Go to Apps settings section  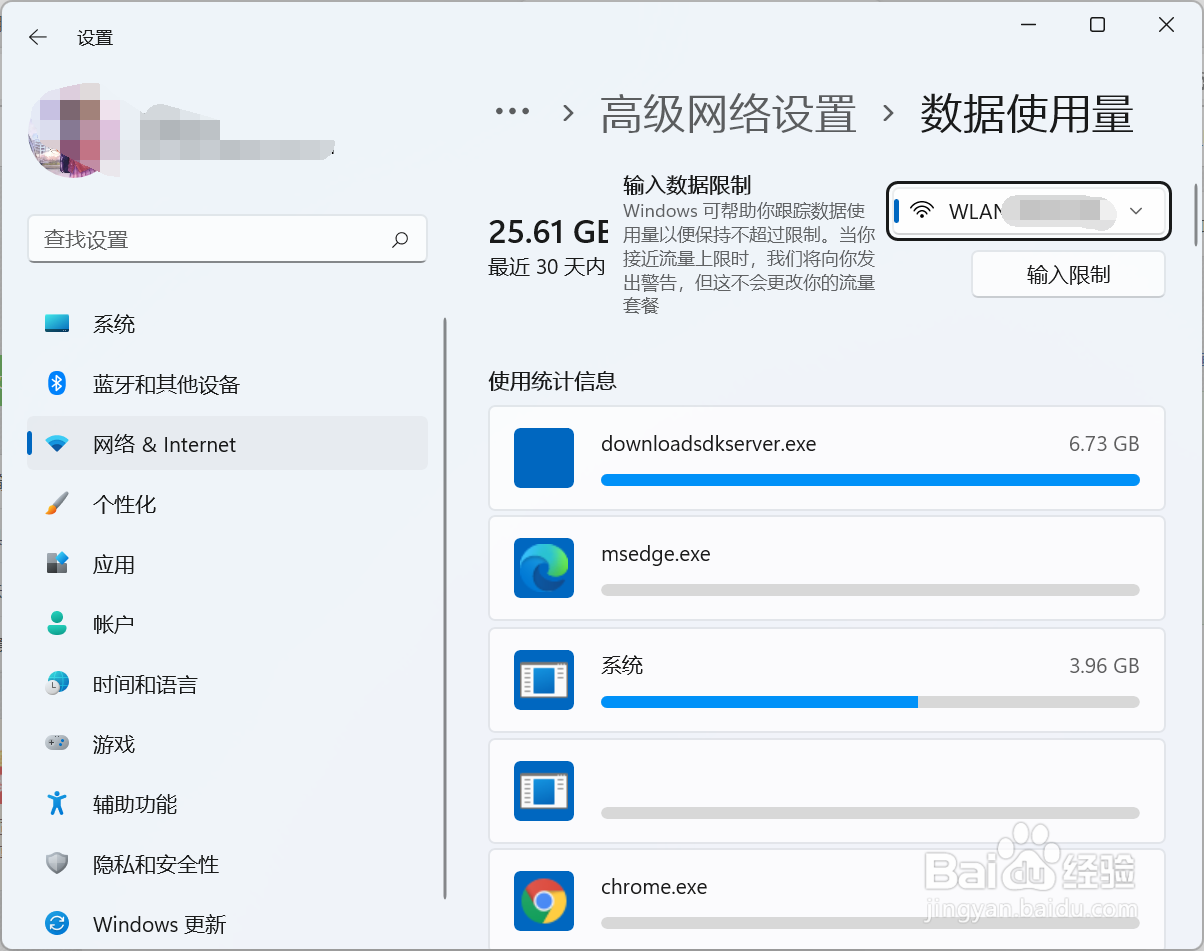(x=114, y=564)
